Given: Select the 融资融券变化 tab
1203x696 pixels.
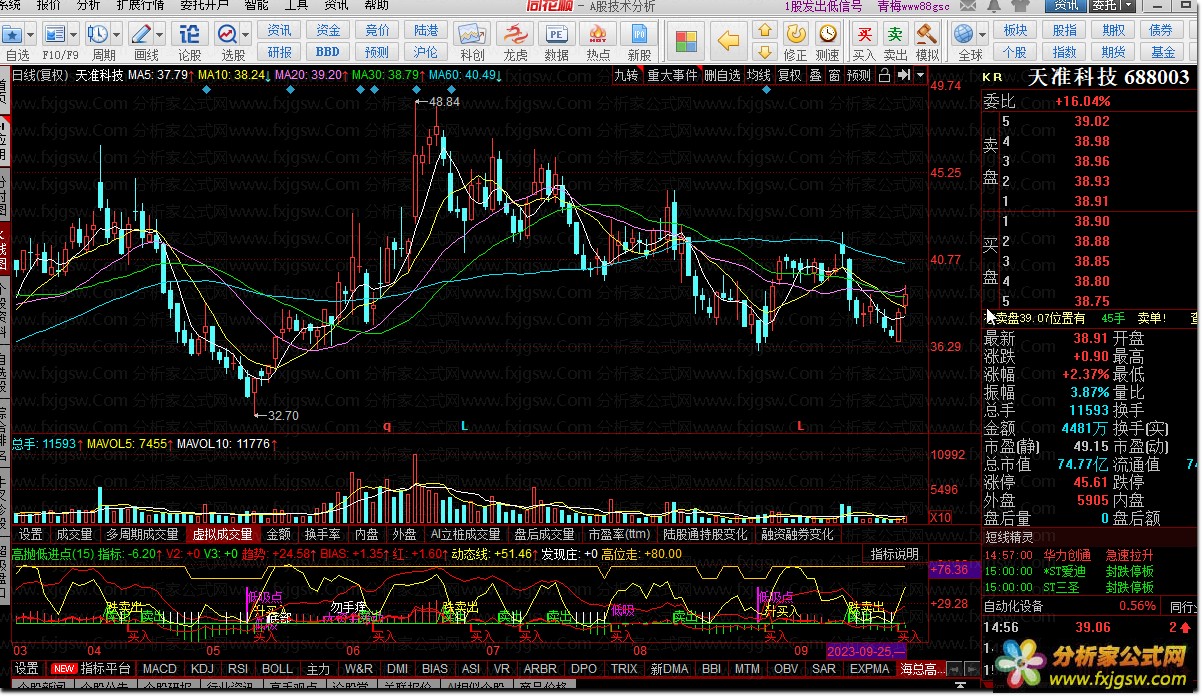Looking at the screenshot, I should 797,534.
